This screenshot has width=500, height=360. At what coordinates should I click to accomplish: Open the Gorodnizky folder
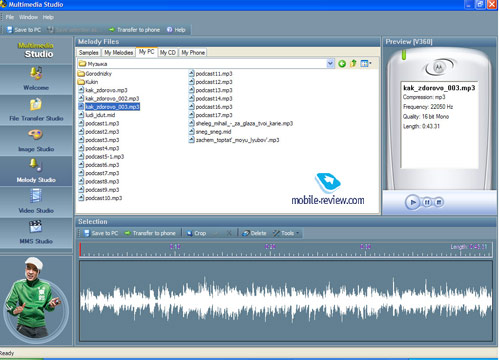coord(95,74)
